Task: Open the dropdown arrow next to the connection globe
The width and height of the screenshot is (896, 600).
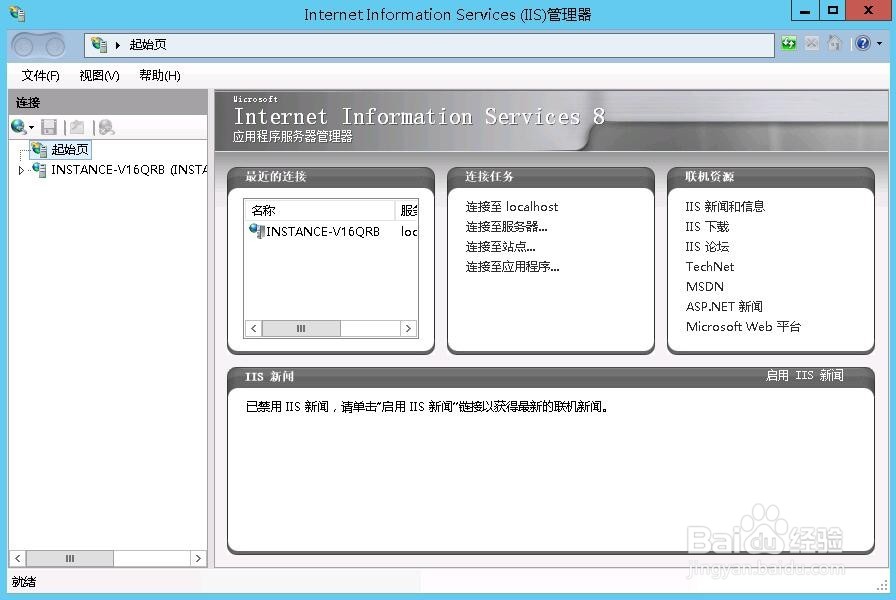Action: [31, 127]
